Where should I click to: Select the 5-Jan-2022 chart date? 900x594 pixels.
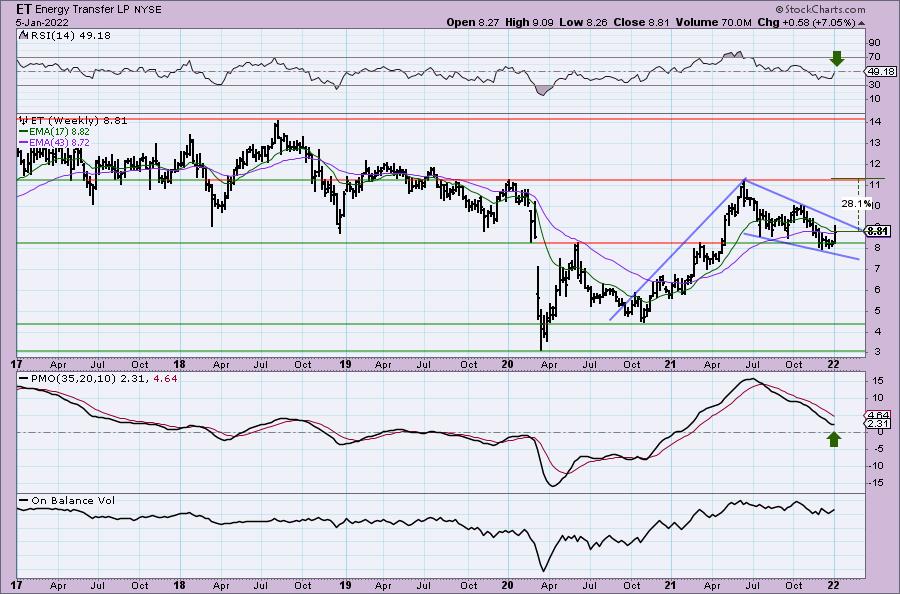point(42,23)
